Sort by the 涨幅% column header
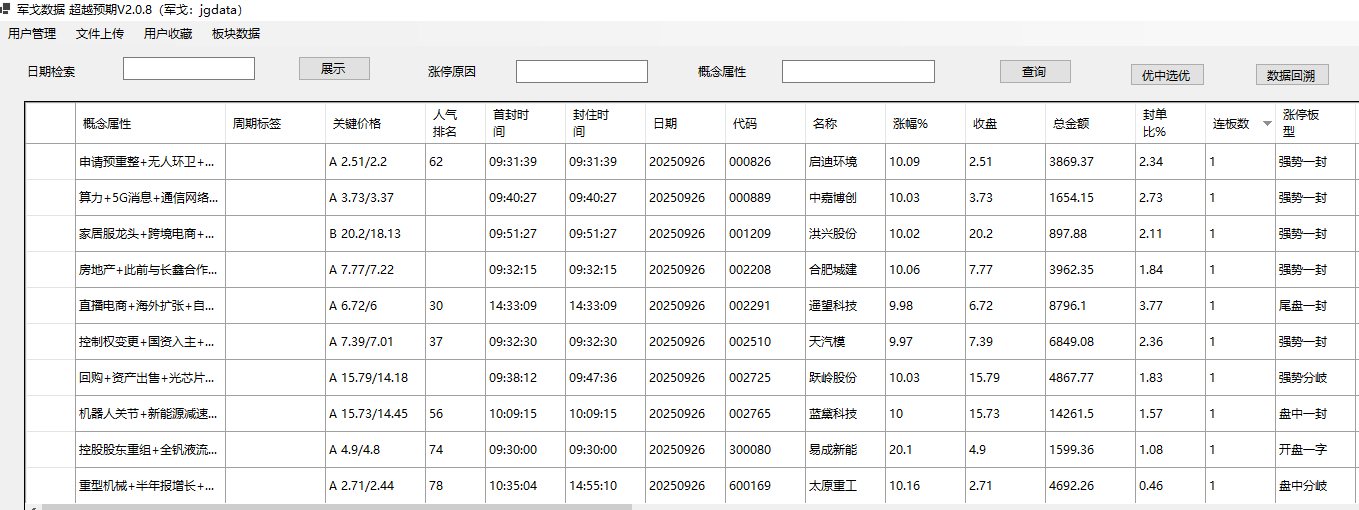 click(910, 124)
